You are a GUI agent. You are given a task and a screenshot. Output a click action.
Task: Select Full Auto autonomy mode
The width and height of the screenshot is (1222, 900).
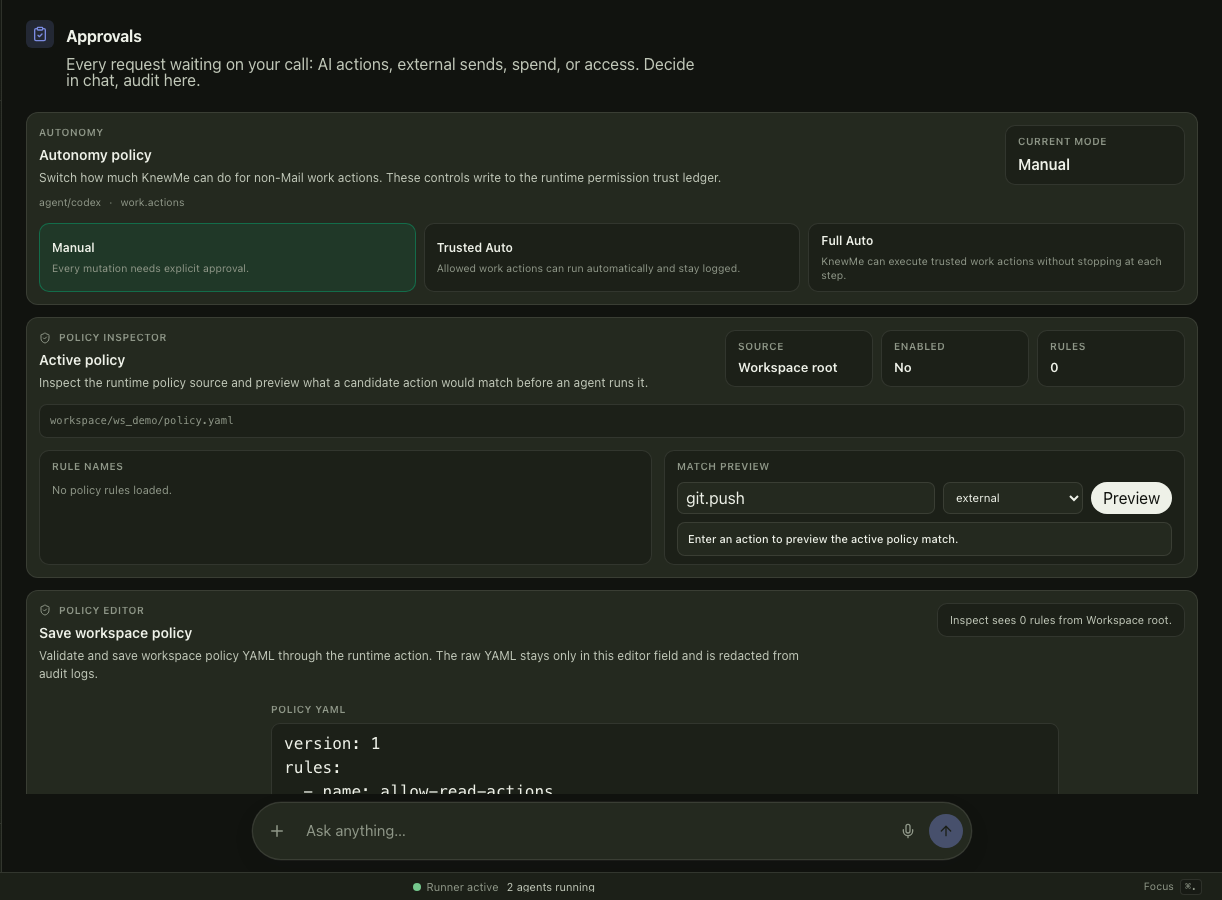coord(997,257)
